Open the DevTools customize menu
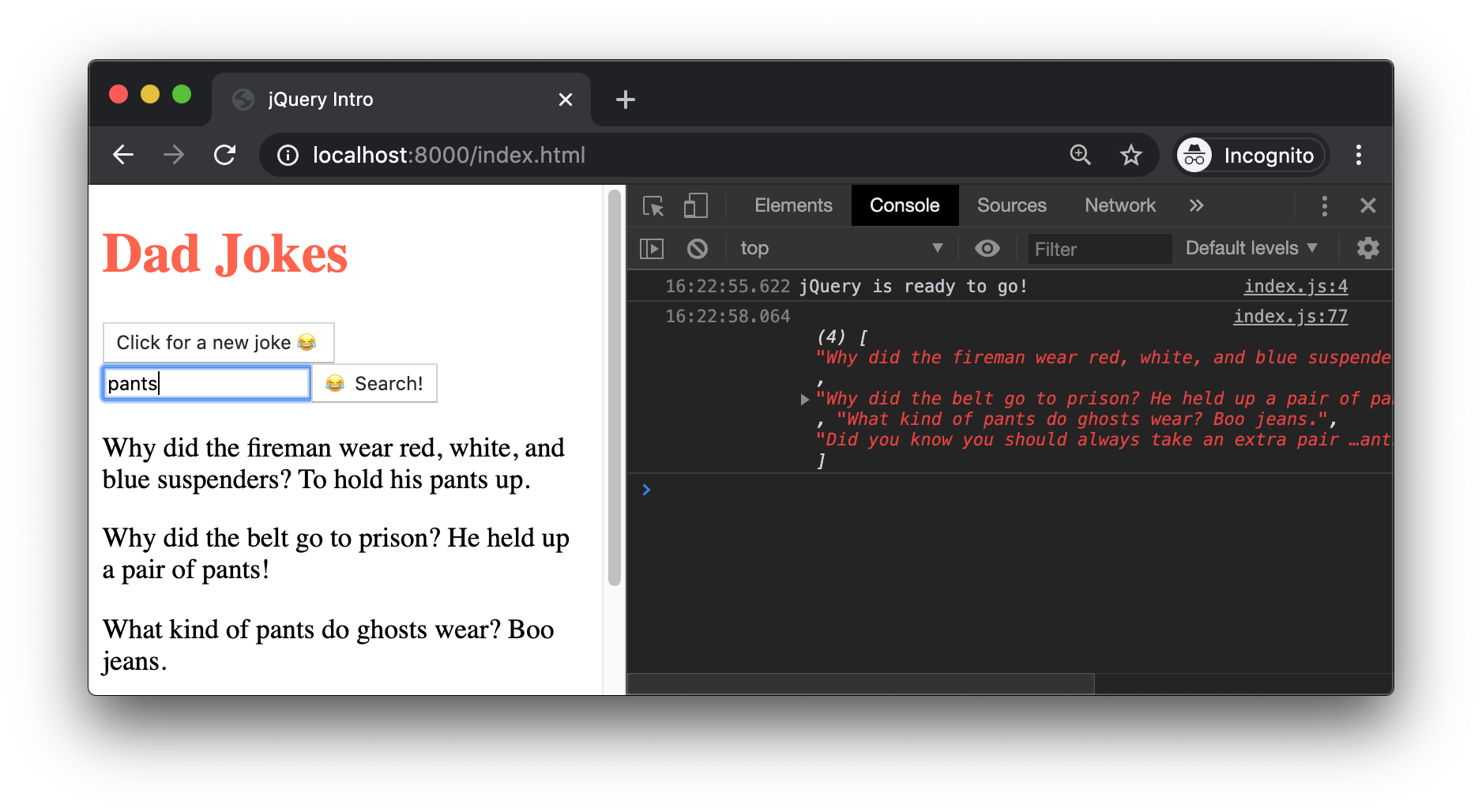The width and height of the screenshot is (1482, 812). click(1324, 205)
